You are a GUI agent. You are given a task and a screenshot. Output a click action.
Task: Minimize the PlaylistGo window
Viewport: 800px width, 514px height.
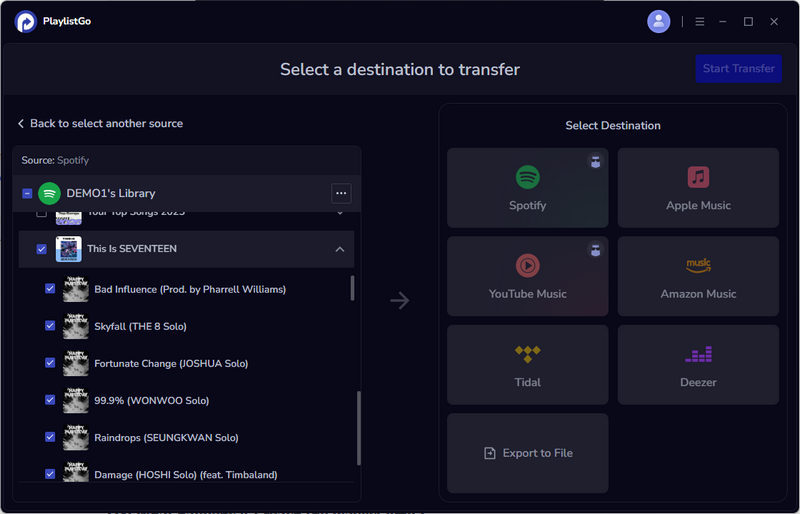722,21
